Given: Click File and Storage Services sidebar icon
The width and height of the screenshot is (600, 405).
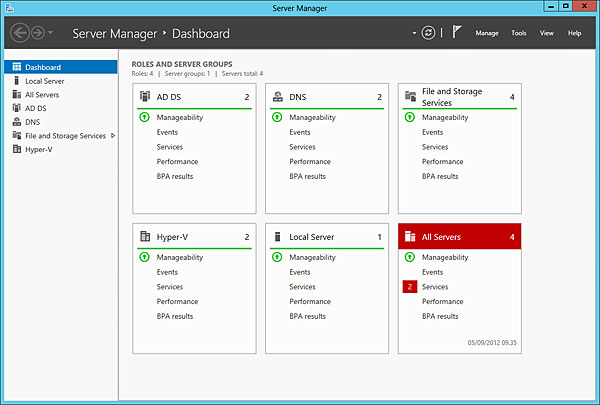Looking at the screenshot, I should click(16, 135).
